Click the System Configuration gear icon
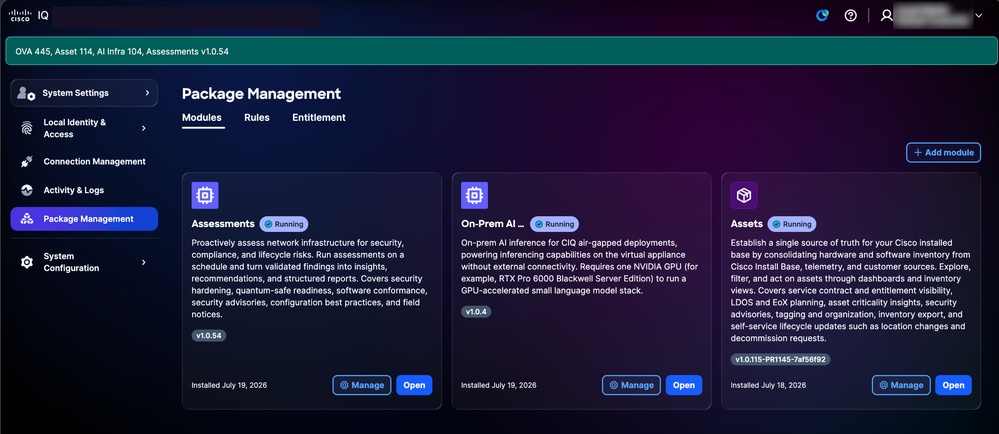 pyautogui.click(x=27, y=262)
